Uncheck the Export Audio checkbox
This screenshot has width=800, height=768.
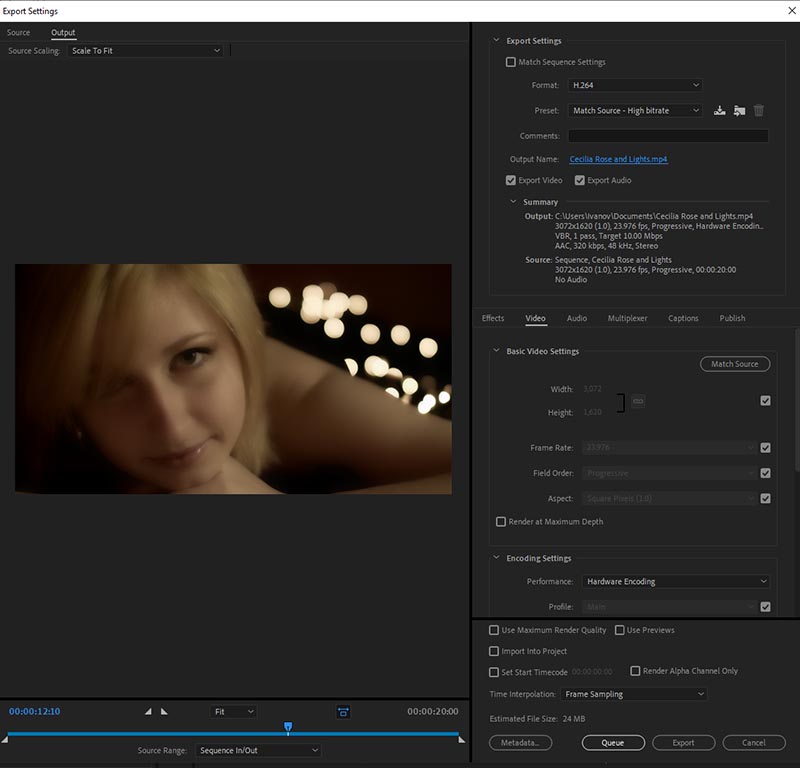(x=580, y=180)
